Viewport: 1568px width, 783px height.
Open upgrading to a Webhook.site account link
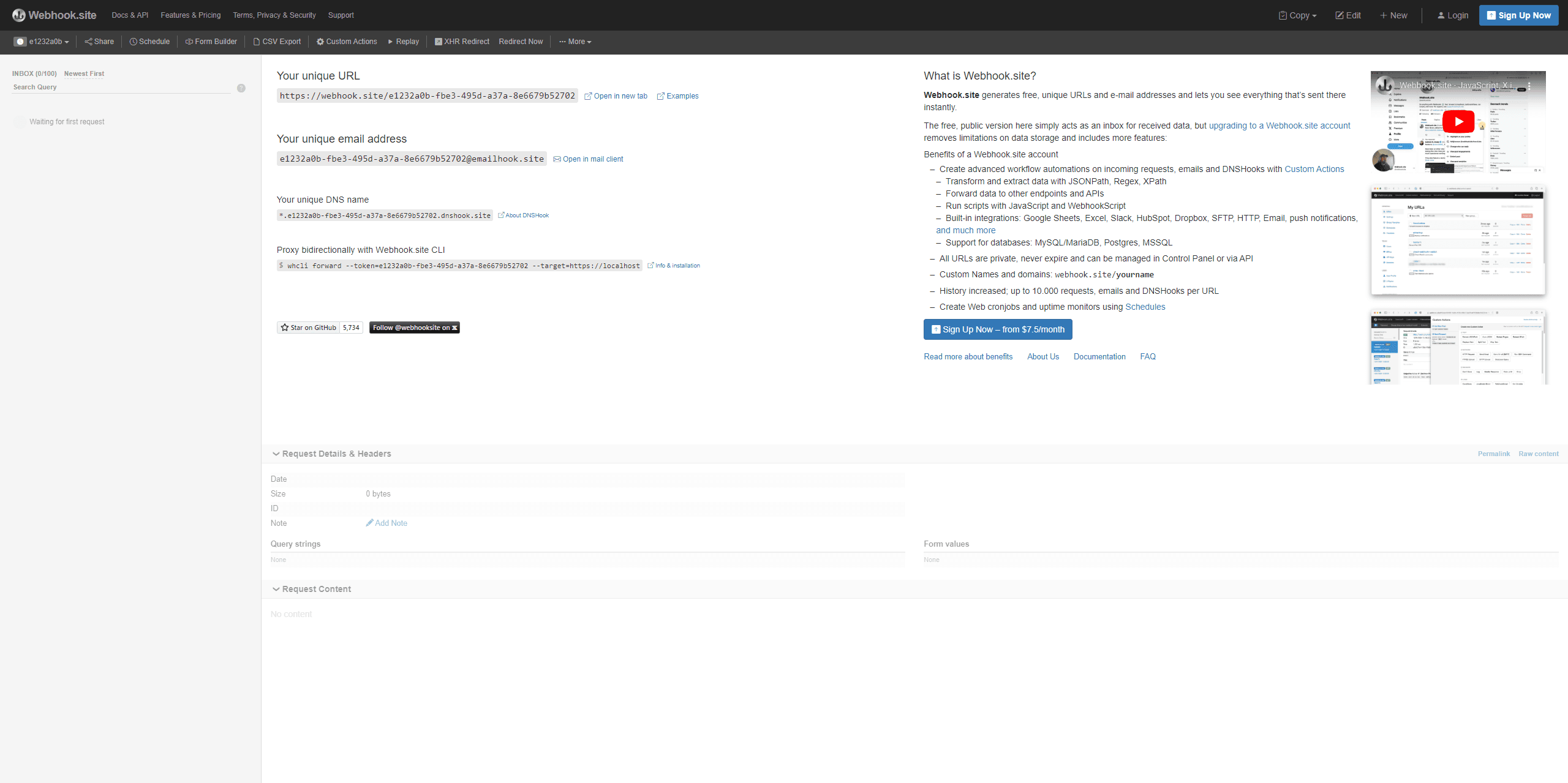[1279, 126]
